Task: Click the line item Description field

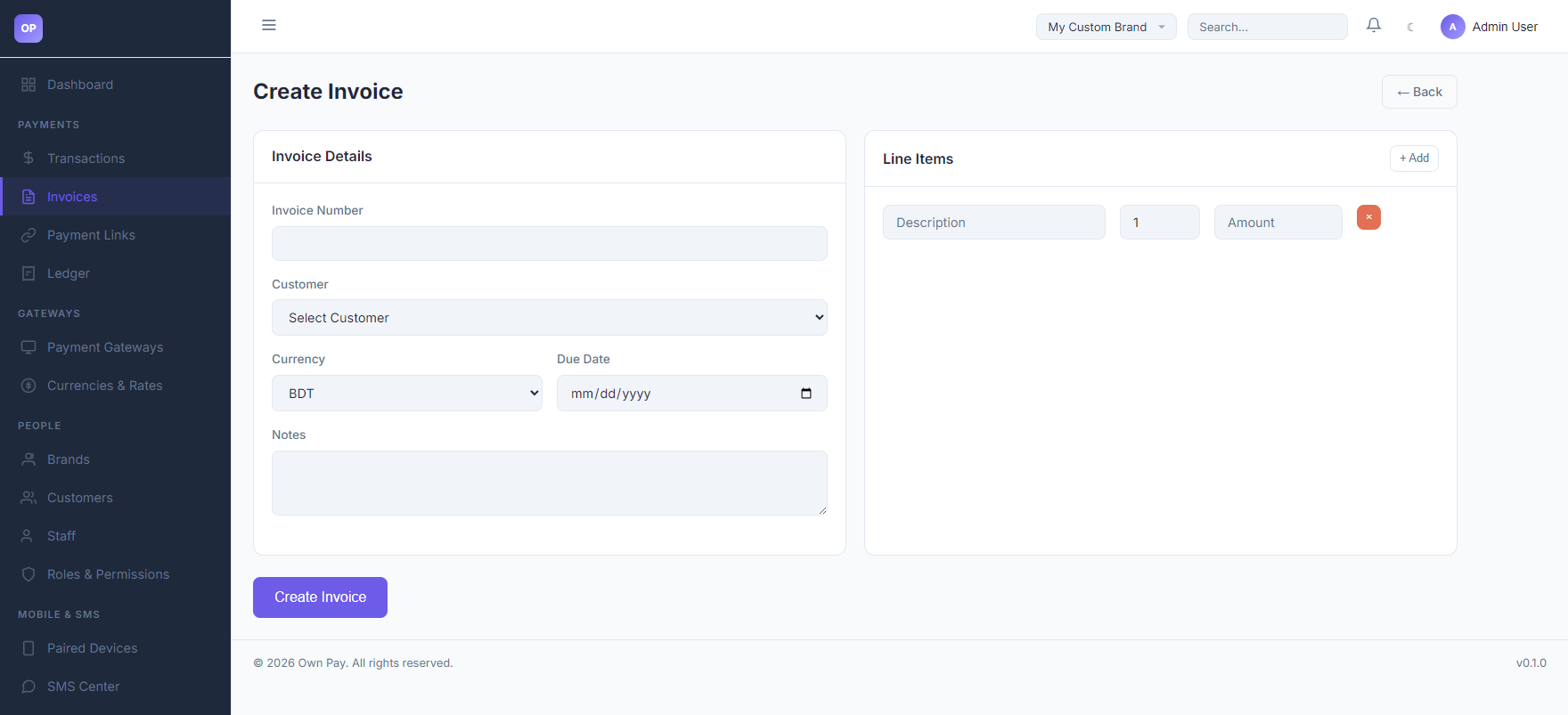Action: click(x=994, y=223)
